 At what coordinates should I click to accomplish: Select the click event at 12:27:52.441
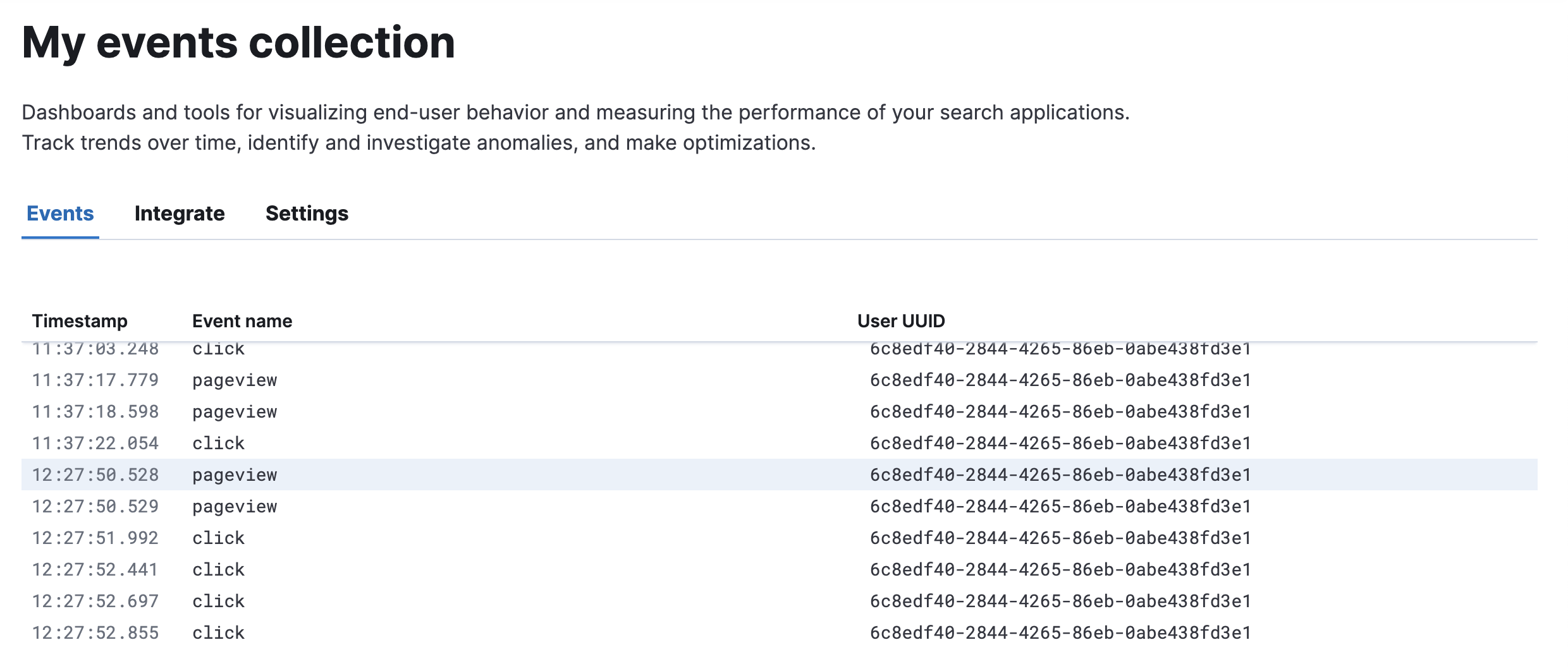[218, 570]
